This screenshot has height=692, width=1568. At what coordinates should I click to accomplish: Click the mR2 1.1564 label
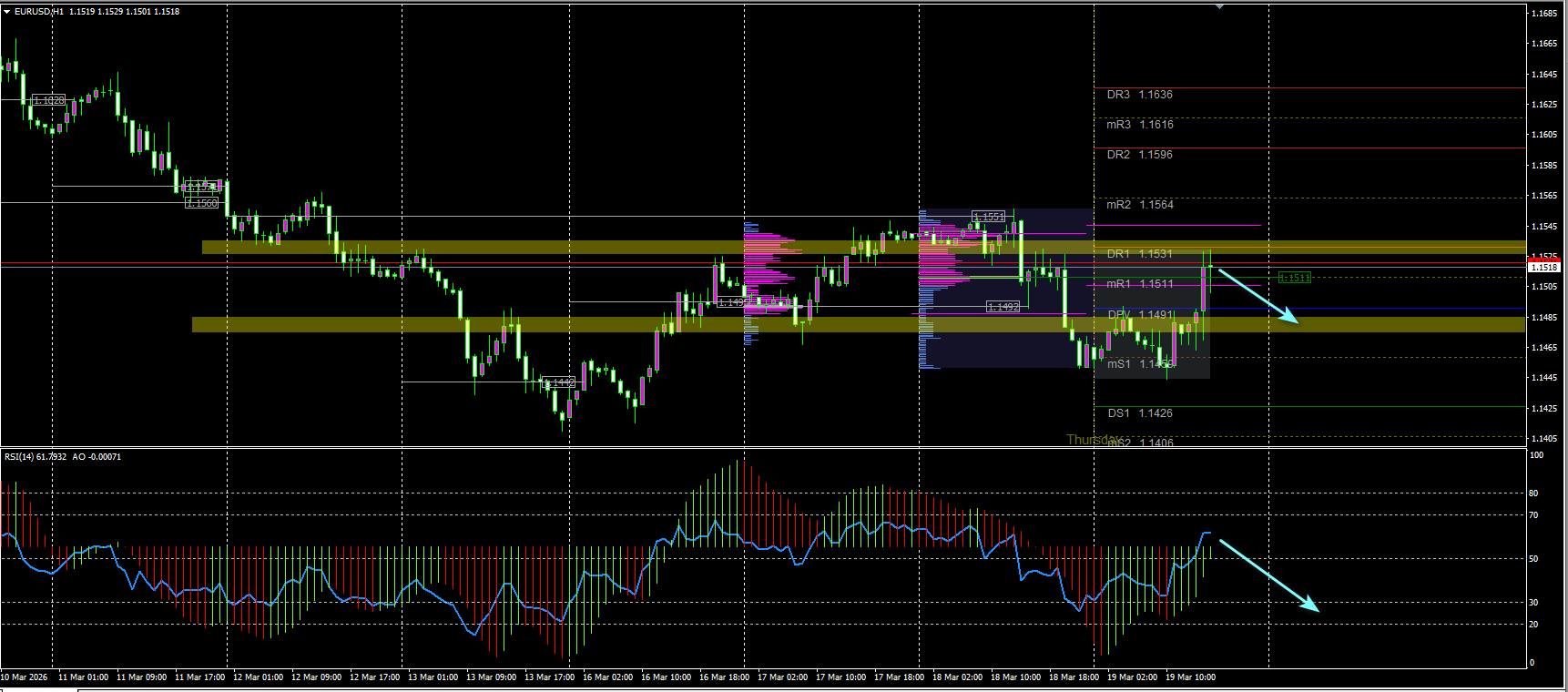click(x=1139, y=205)
